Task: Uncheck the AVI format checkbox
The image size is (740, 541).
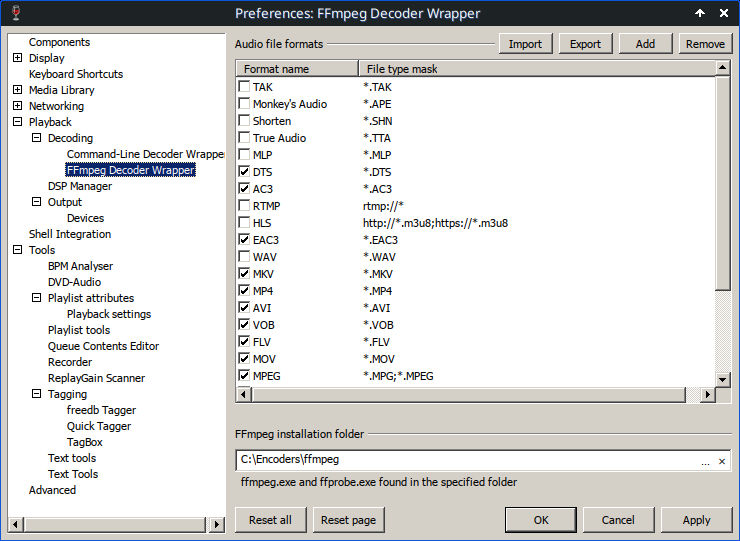Action: pos(244,307)
